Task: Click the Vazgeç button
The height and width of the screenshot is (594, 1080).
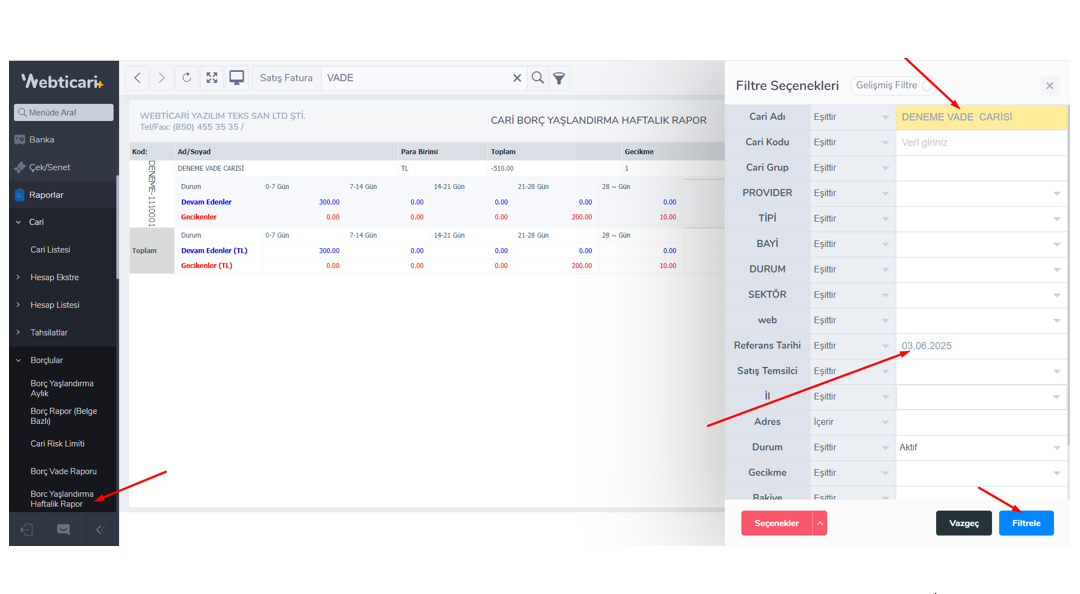Action: click(x=964, y=523)
